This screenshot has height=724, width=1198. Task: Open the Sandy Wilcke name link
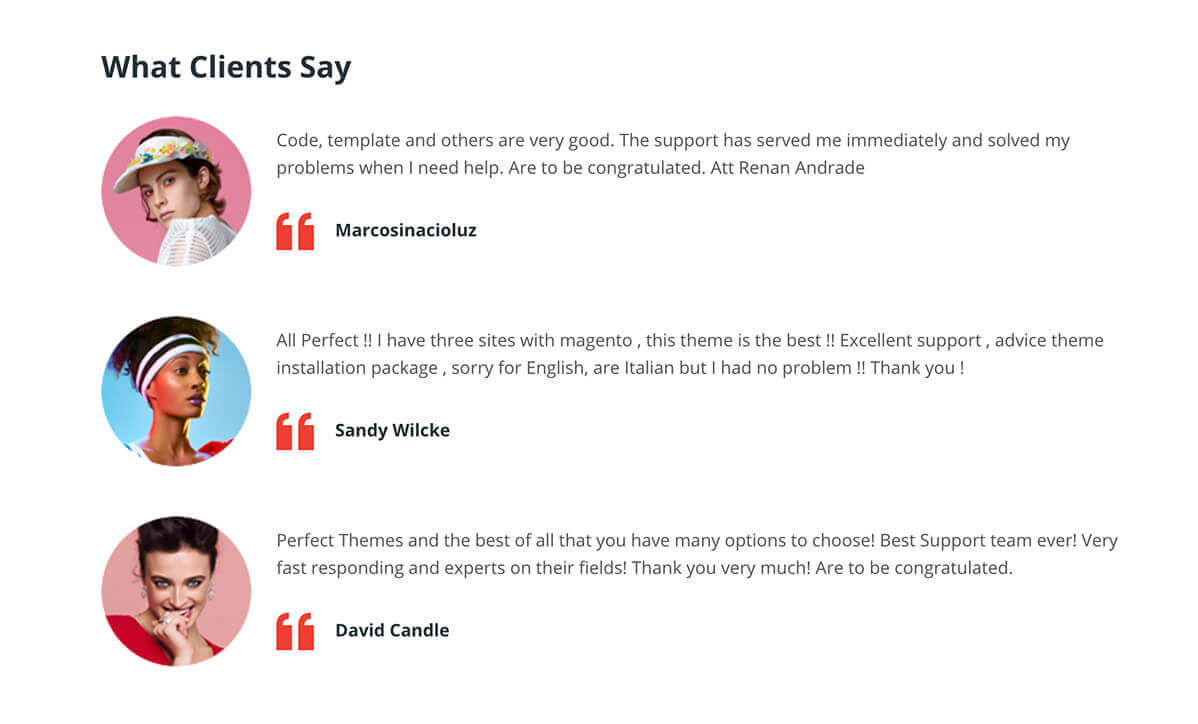tap(392, 430)
